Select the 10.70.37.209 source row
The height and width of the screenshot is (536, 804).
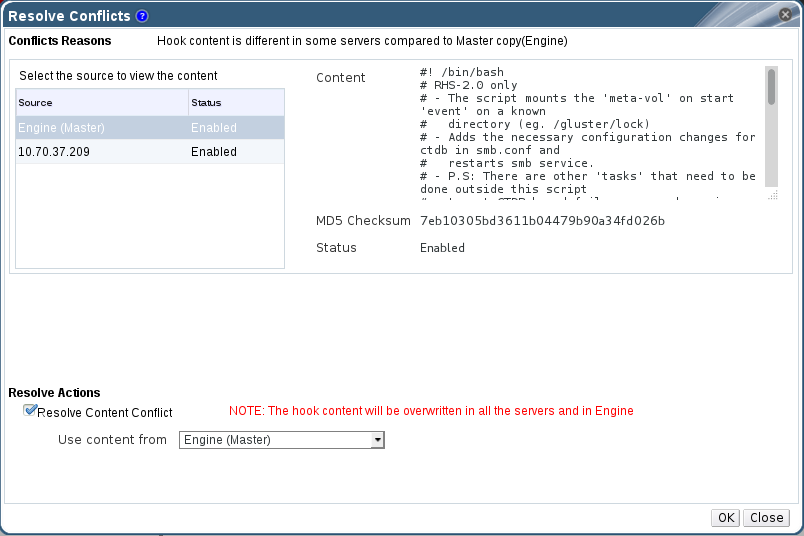102,152
